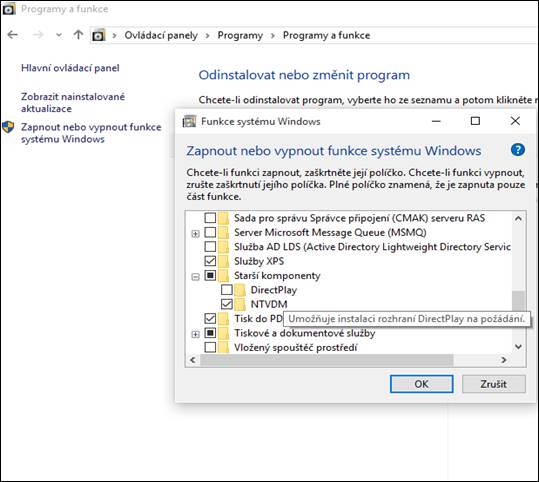Viewport: 539px width, 482px height.
Task: Expand chevron before Ovládací panely breadcrumb
Action: 114,36
